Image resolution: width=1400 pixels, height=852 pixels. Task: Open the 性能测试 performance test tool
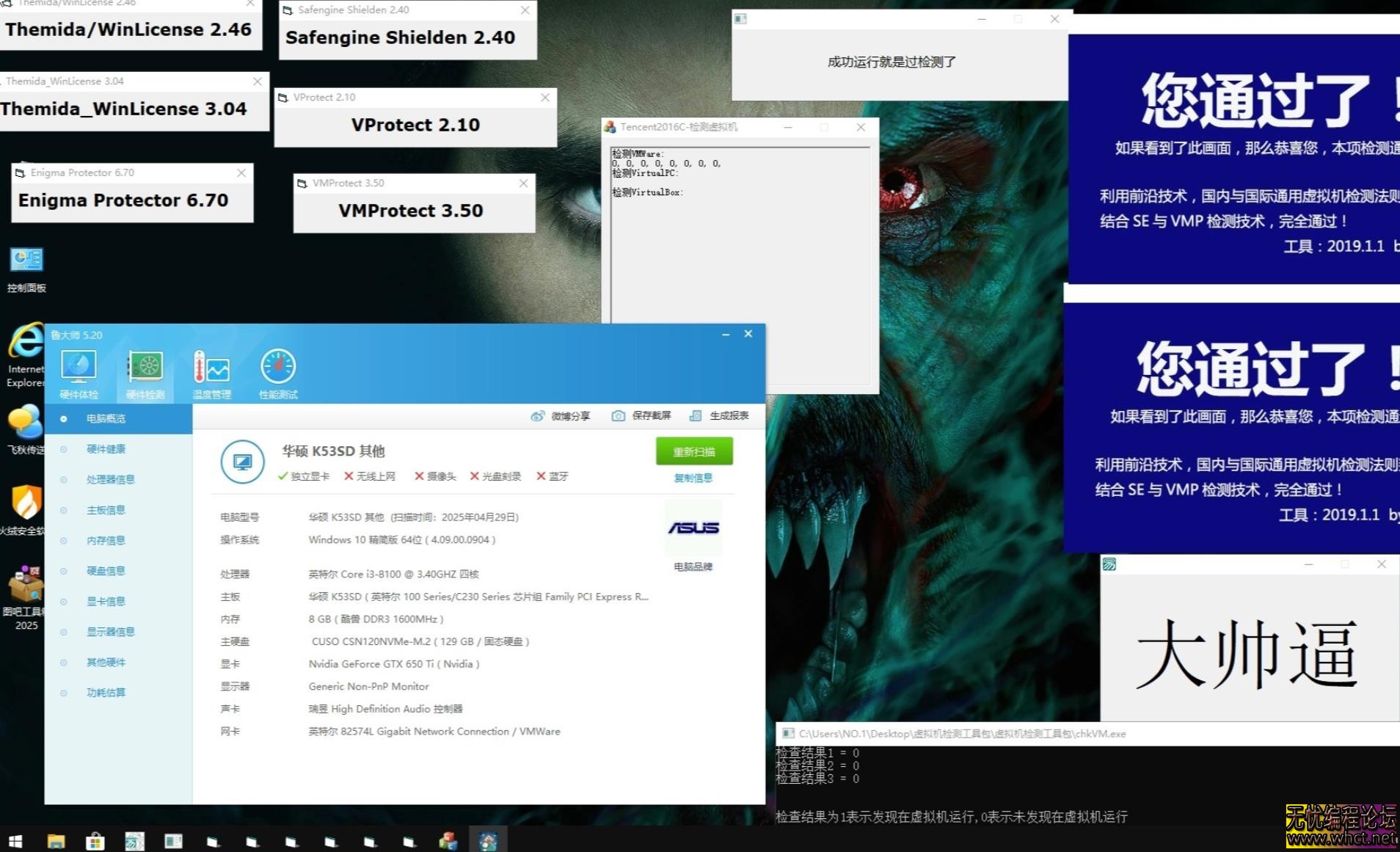point(277,371)
